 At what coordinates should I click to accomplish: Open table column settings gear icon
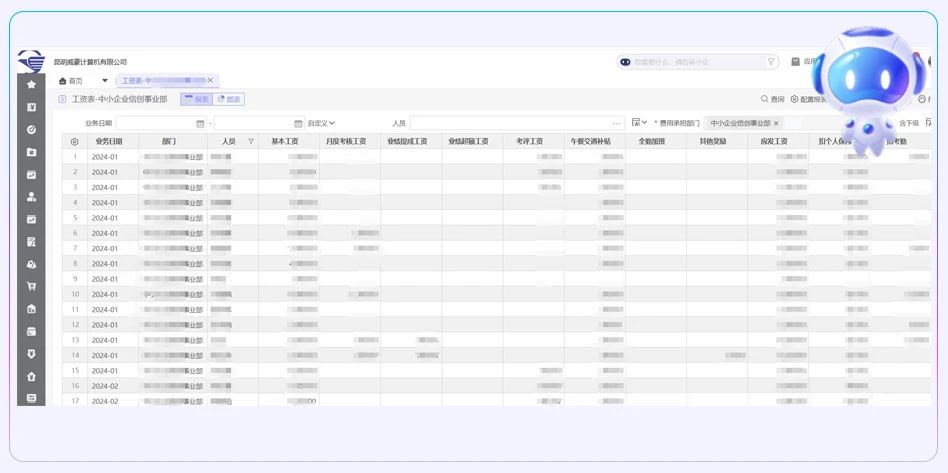(x=74, y=142)
